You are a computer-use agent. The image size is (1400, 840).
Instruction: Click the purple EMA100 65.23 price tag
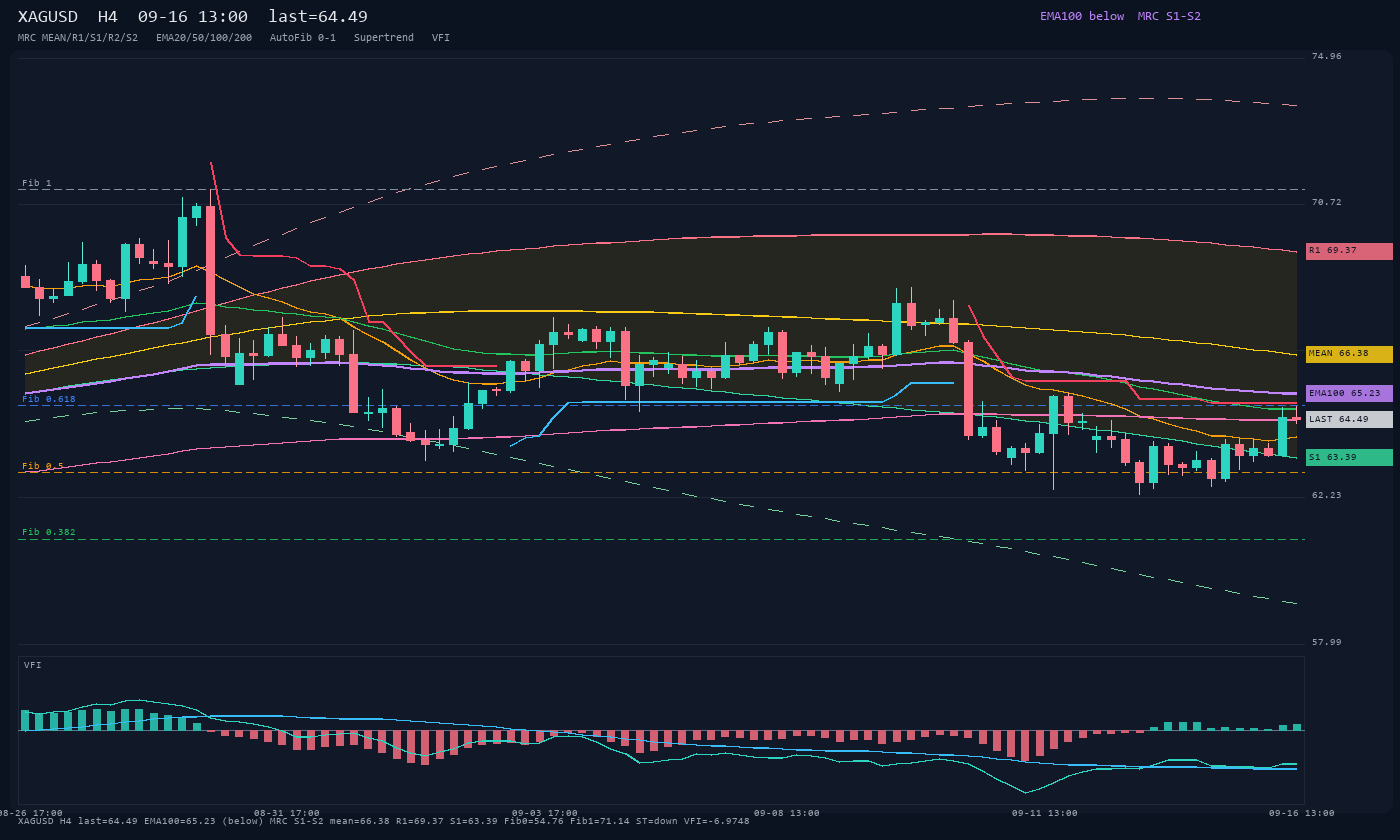click(x=1349, y=394)
